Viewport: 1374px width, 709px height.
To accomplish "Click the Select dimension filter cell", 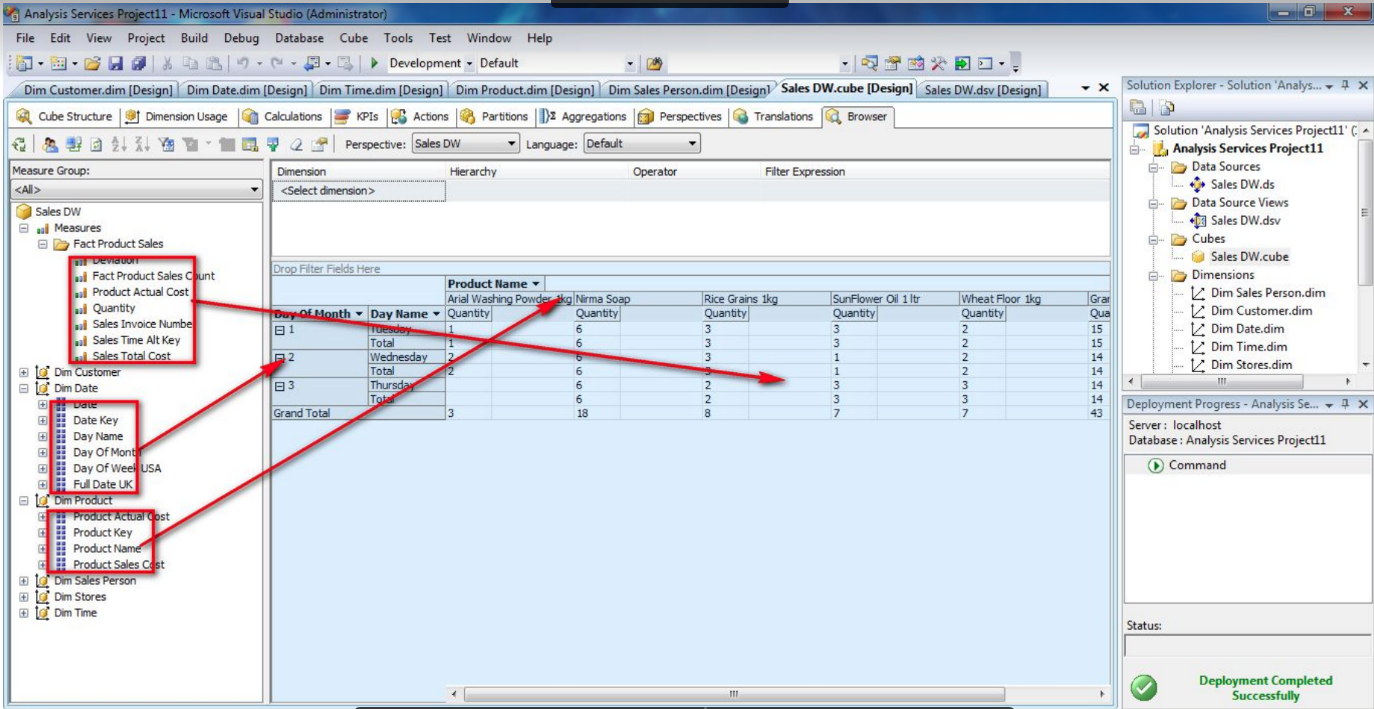I will (358, 190).
